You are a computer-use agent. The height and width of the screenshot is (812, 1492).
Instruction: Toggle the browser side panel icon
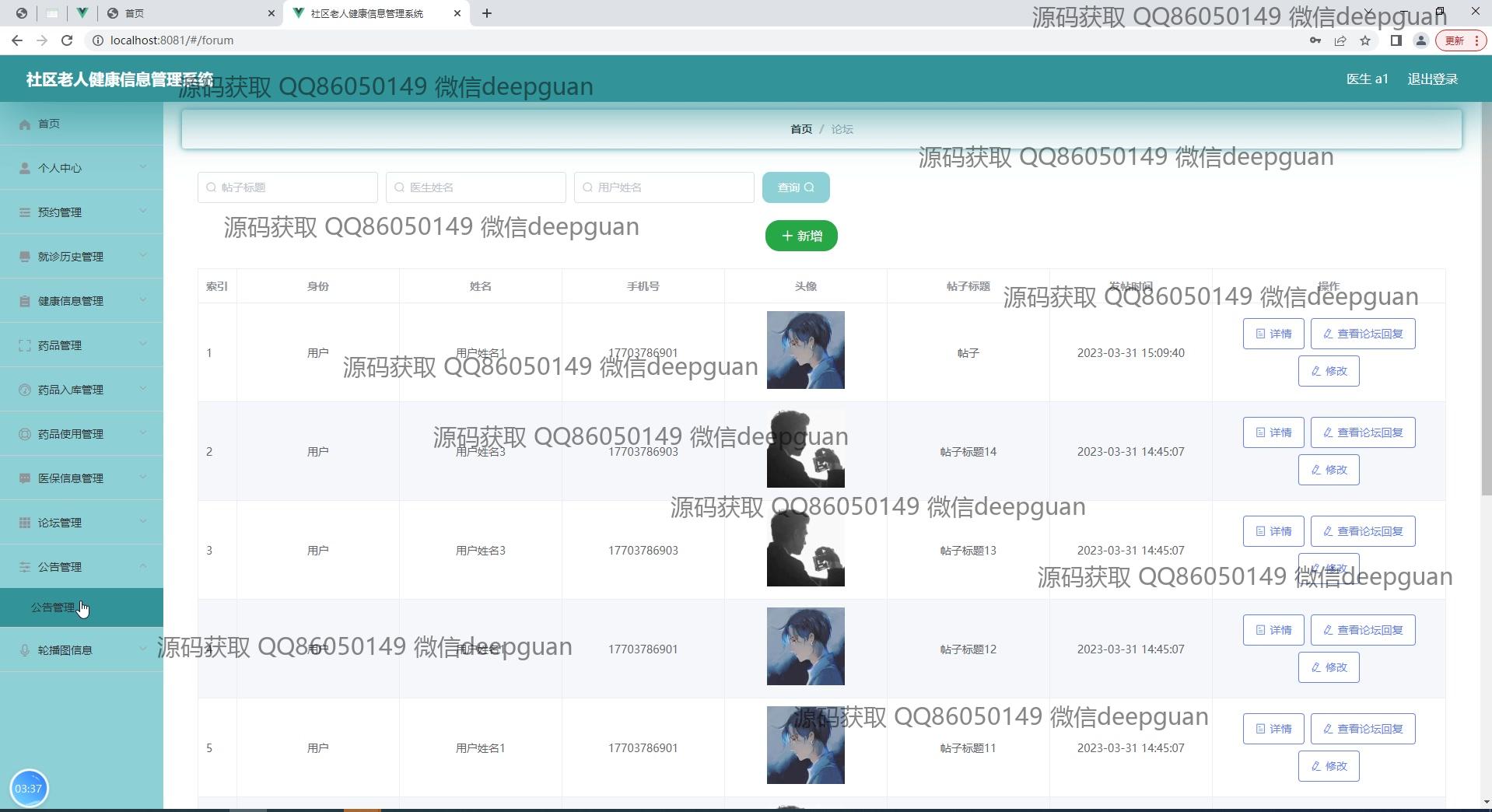(x=1396, y=40)
